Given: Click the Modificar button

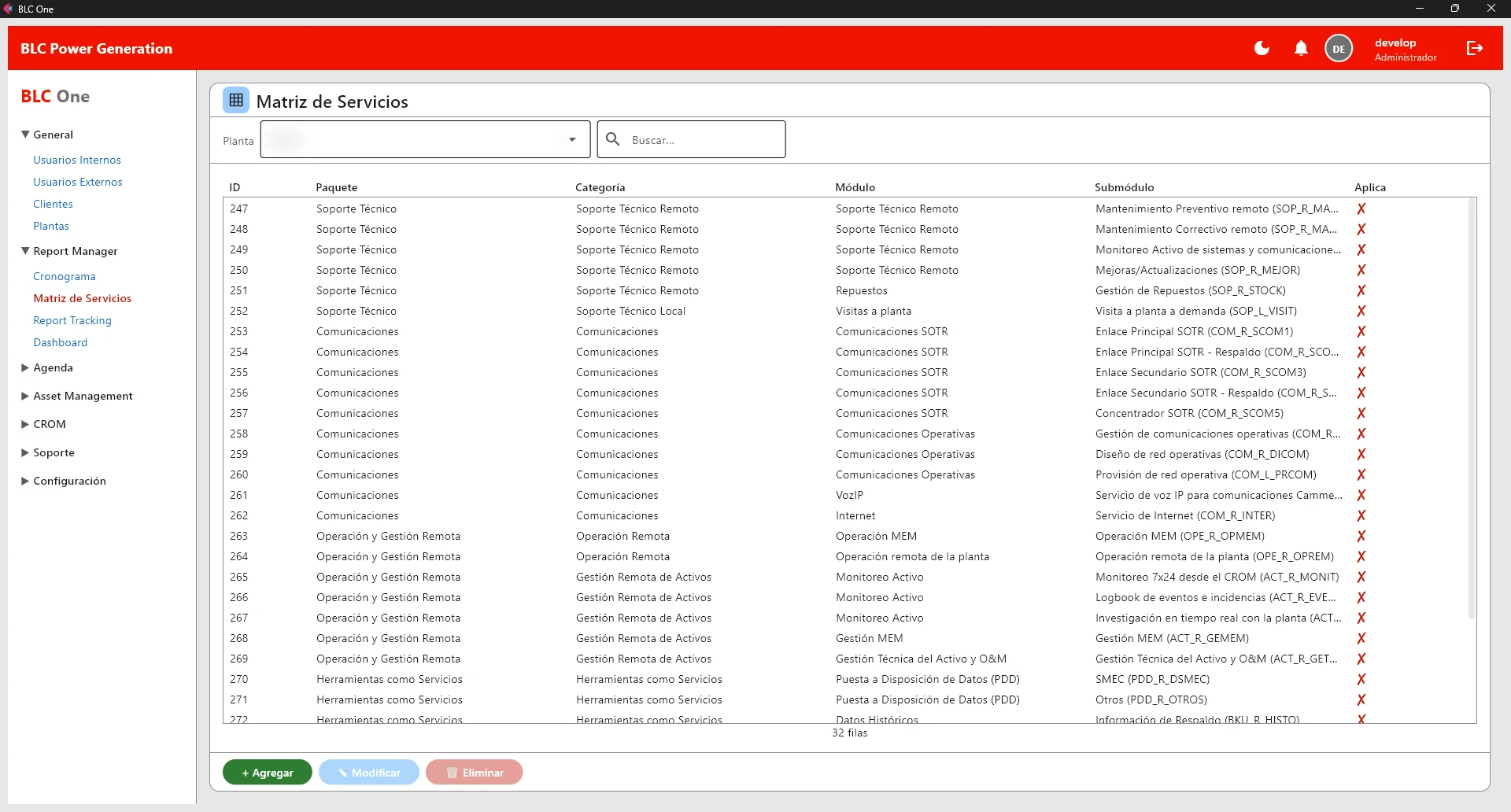Looking at the screenshot, I should point(369,772).
